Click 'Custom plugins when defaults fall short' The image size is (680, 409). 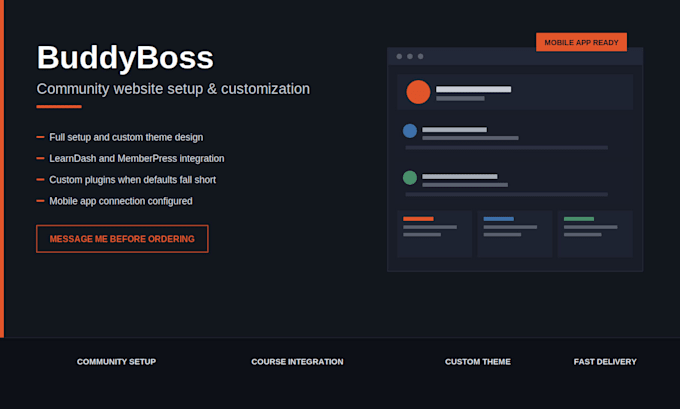tap(132, 180)
